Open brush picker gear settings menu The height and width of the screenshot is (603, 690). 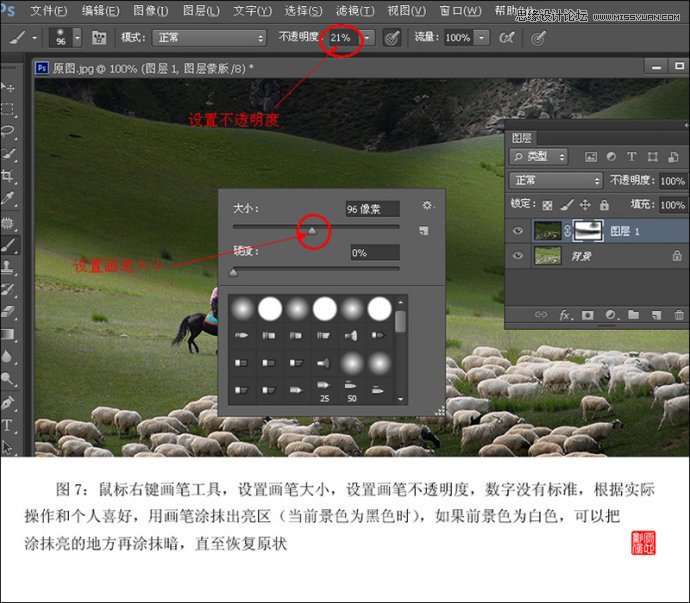pyautogui.click(x=427, y=206)
